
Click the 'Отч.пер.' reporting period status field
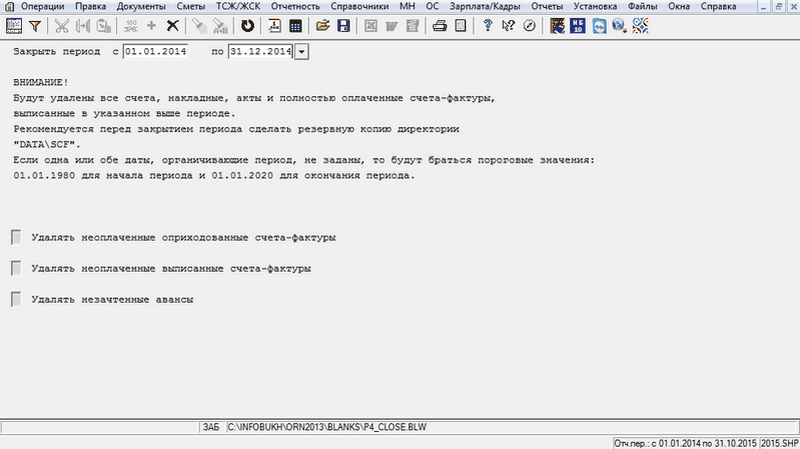pos(685,443)
